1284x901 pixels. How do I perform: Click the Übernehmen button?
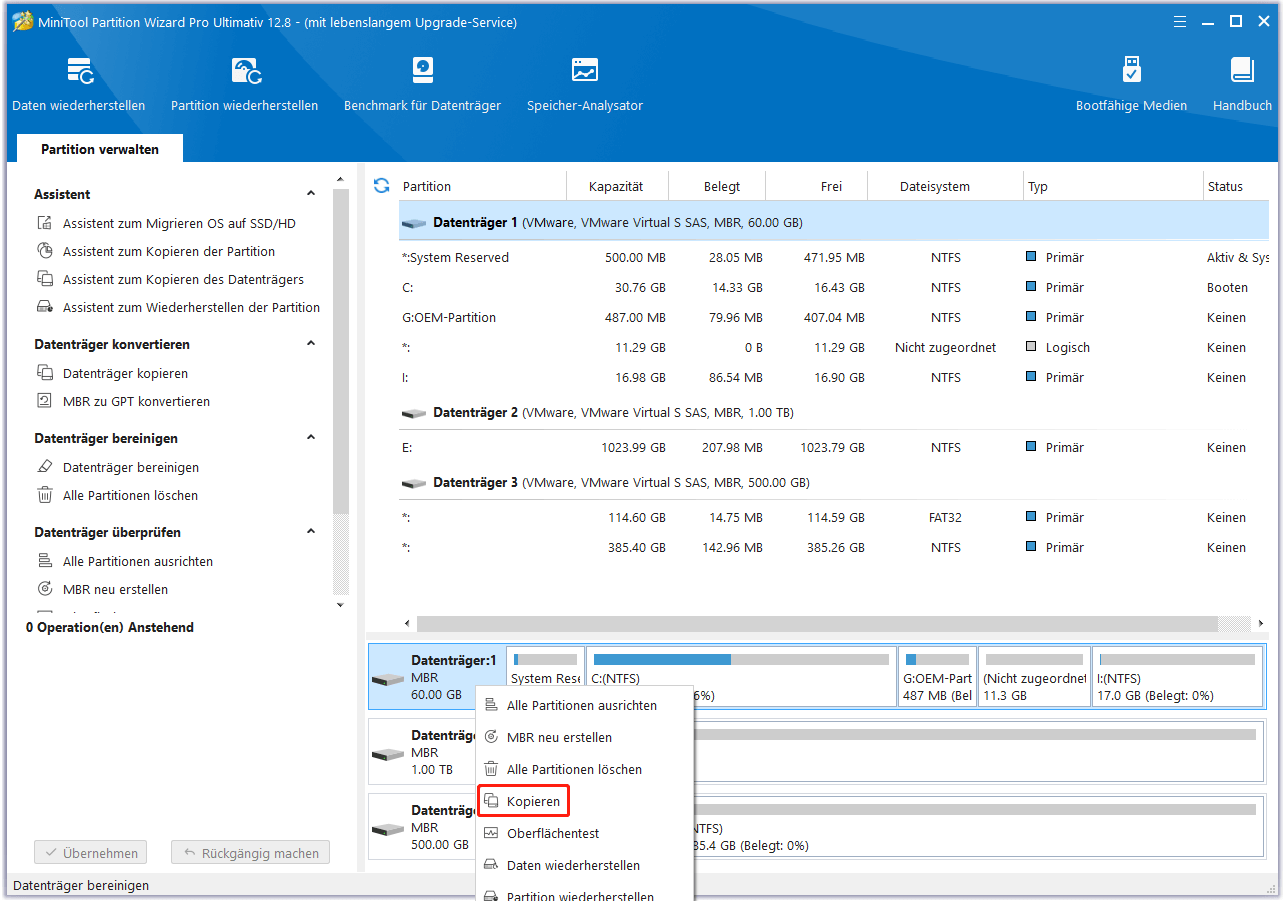(x=91, y=854)
